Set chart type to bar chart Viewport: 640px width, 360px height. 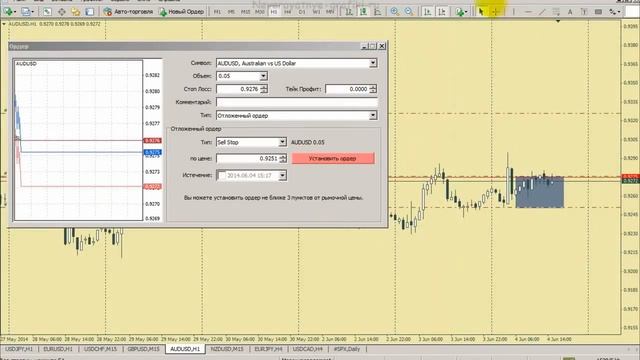click(x=349, y=12)
